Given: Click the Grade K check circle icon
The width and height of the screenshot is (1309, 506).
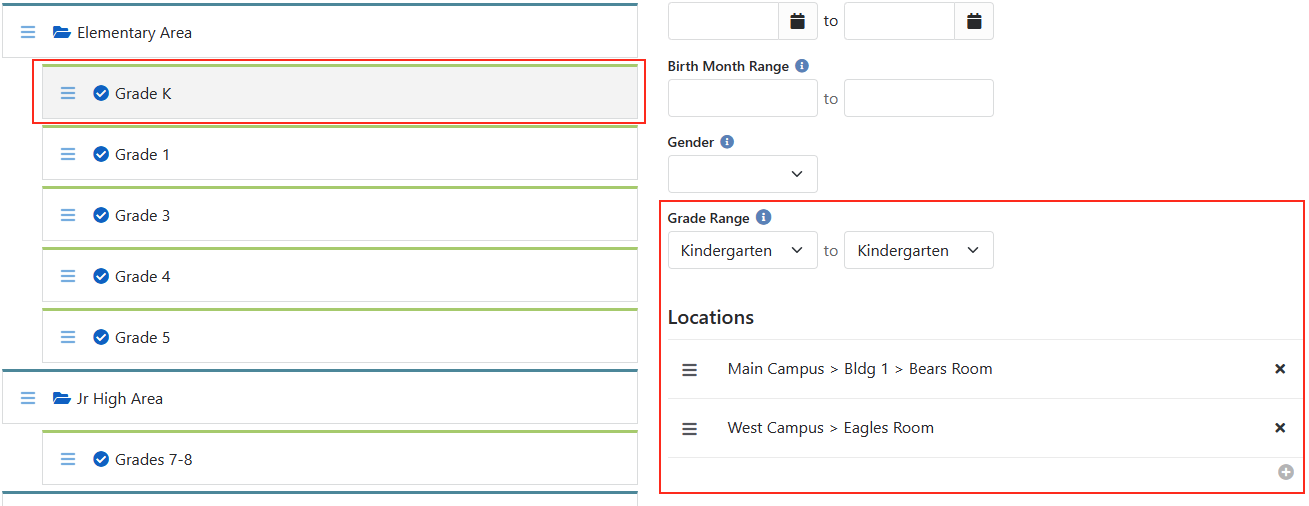Looking at the screenshot, I should pyautogui.click(x=101, y=93).
